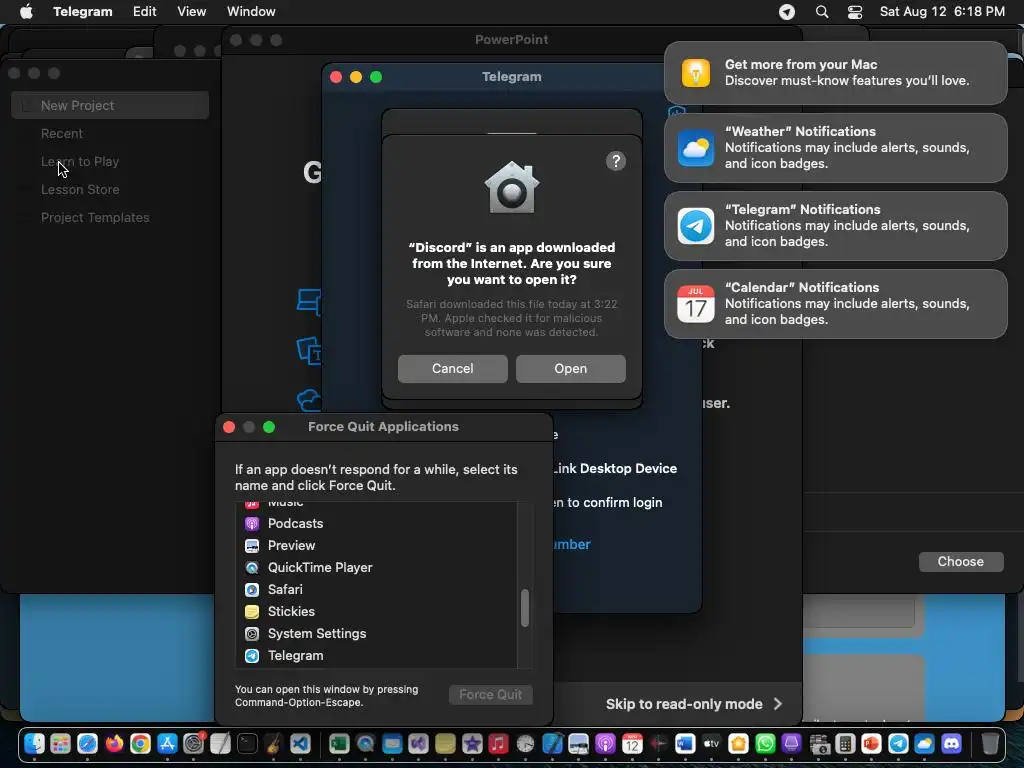Launch GarageBand from the Dock

coord(274,743)
